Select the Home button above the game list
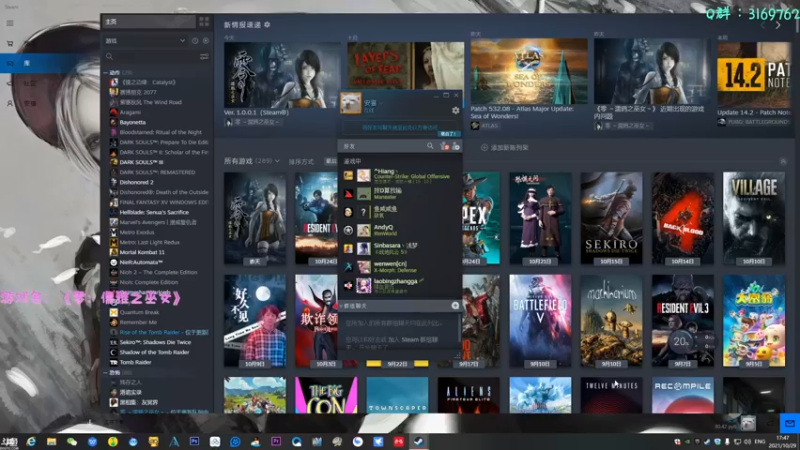Image resolution: width=800 pixels, height=450 pixels. click(x=149, y=21)
